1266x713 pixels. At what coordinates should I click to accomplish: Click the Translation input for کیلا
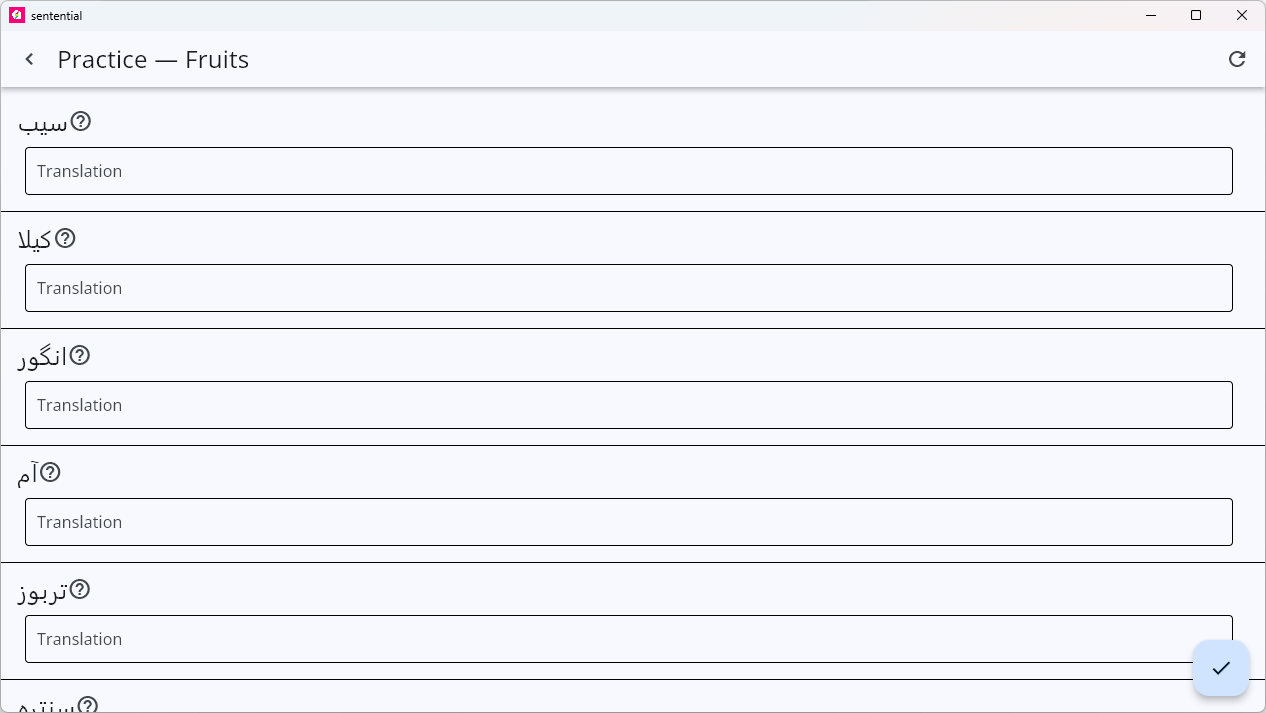pos(628,288)
